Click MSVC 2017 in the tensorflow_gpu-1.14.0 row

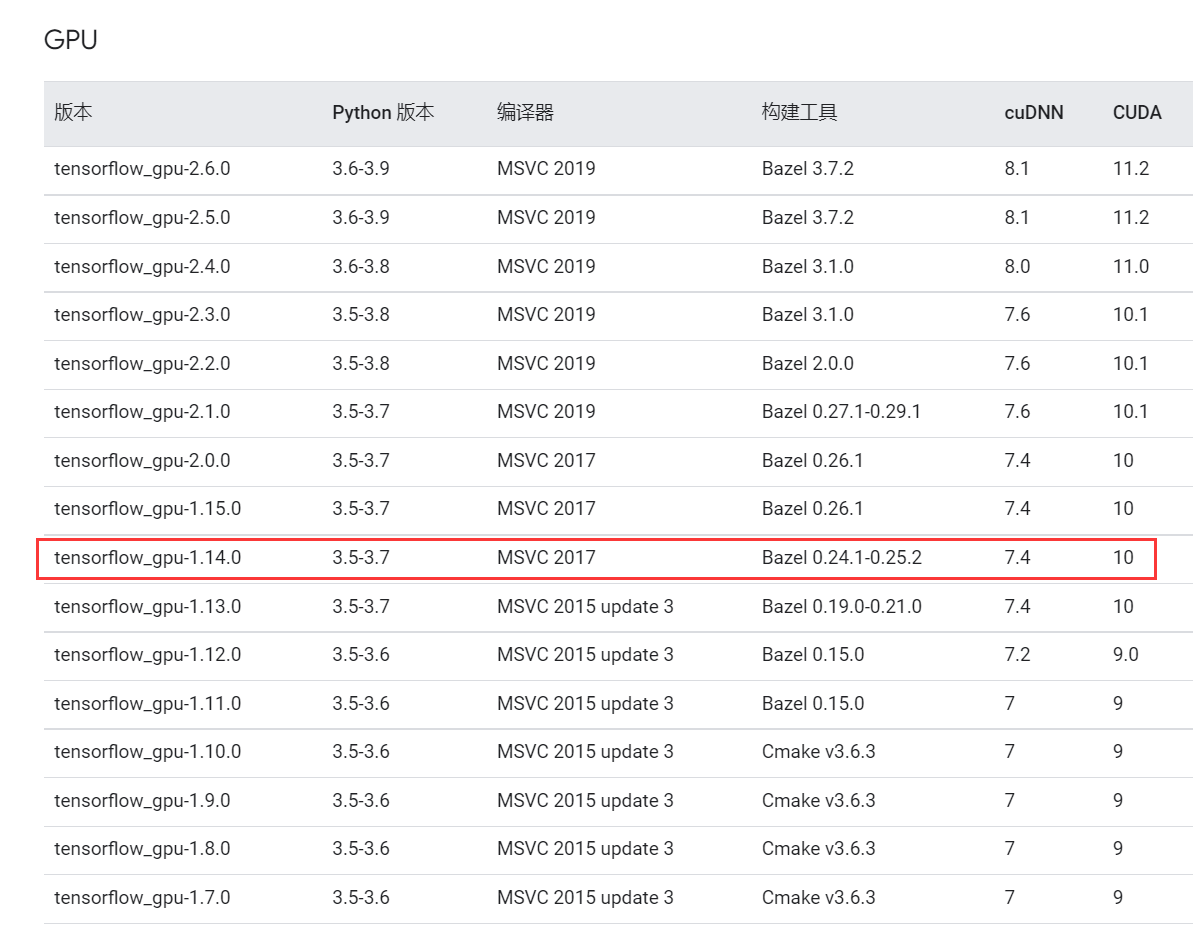point(546,557)
